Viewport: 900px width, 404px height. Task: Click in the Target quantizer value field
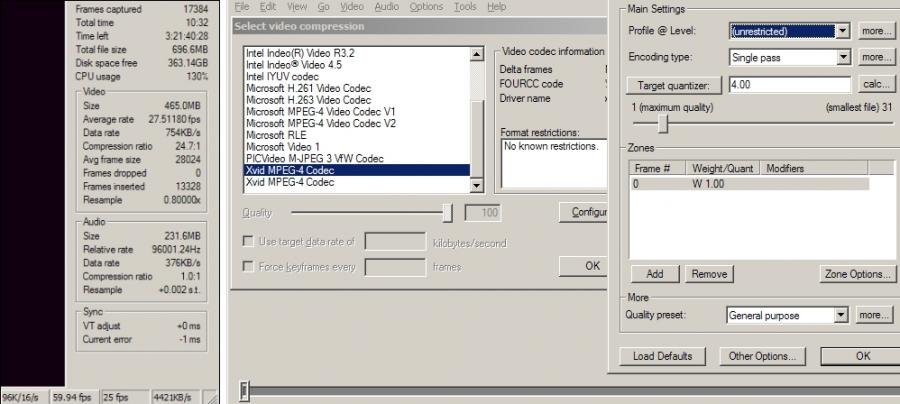tap(789, 85)
